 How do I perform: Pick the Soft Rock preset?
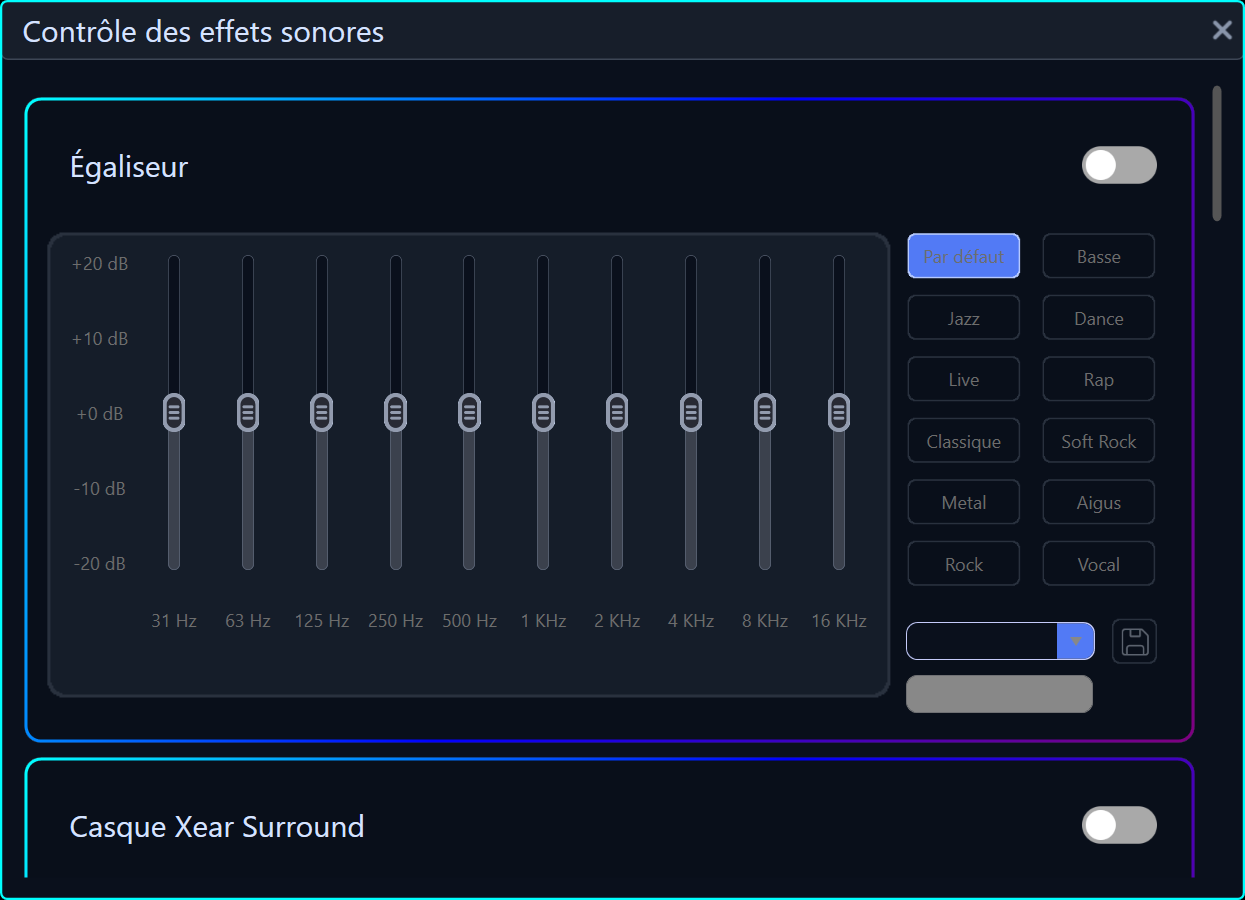(1098, 441)
